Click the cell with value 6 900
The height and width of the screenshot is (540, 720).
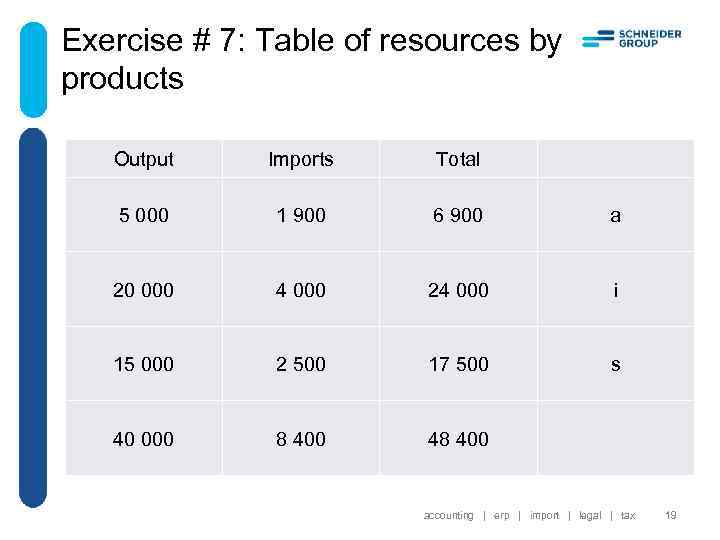(x=458, y=215)
